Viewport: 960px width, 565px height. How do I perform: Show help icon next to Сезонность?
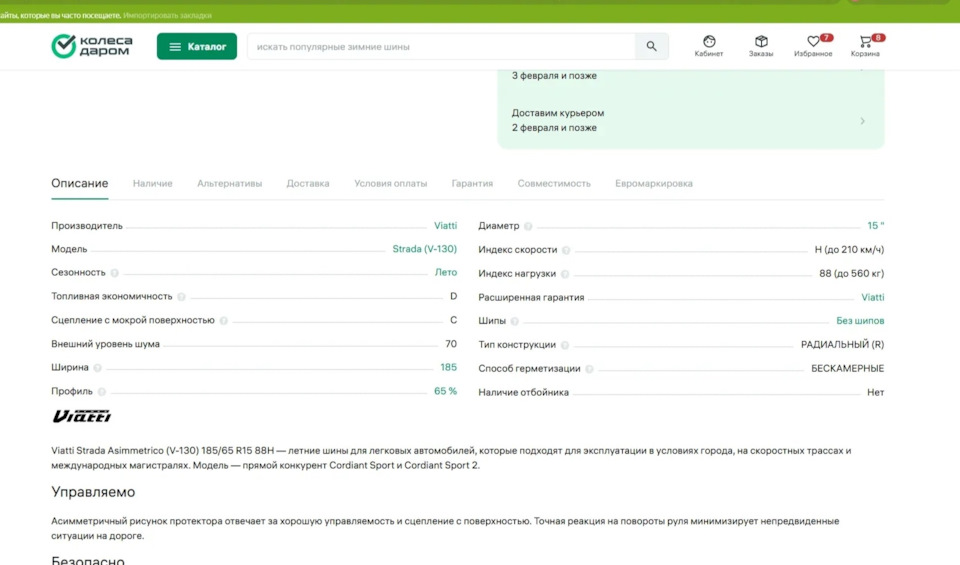114,273
